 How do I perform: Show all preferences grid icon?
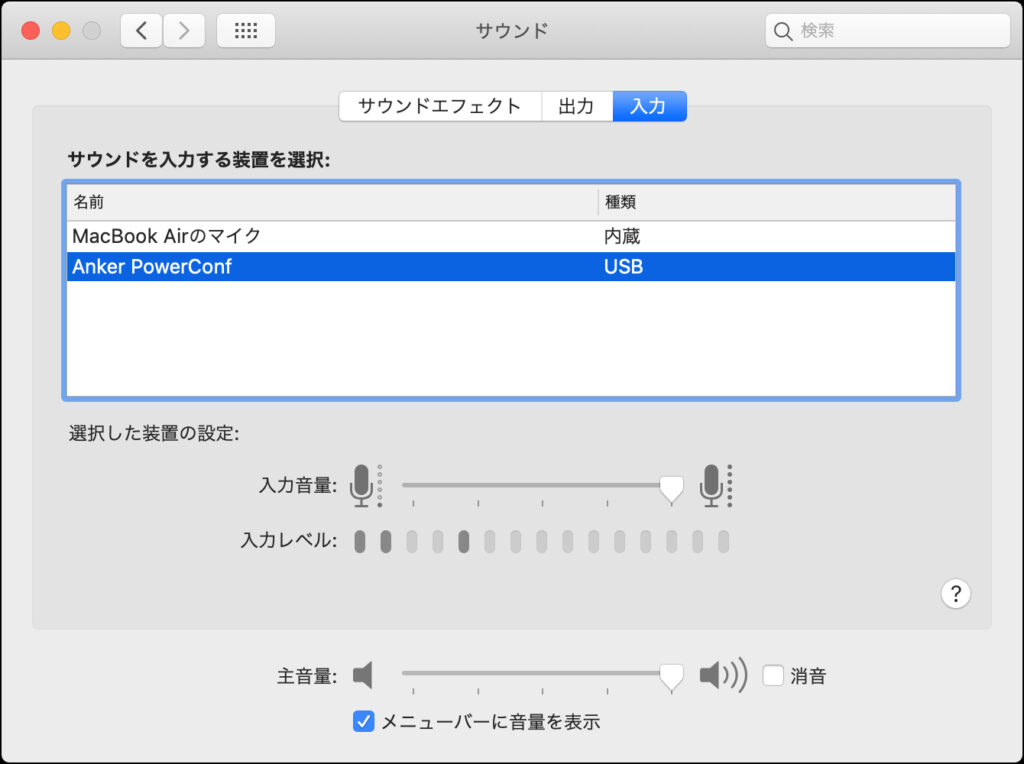pos(246,30)
